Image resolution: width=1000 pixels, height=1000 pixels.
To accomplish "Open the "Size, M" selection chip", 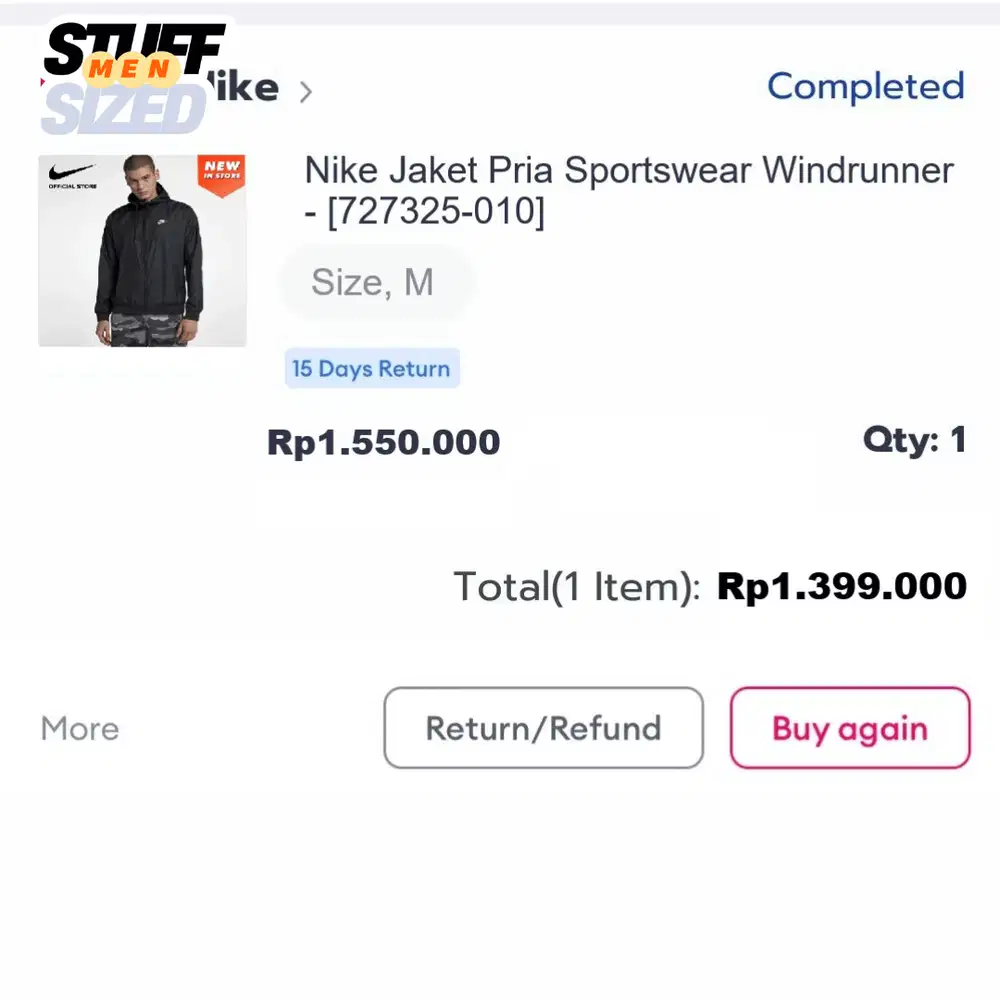I will (x=376, y=283).
